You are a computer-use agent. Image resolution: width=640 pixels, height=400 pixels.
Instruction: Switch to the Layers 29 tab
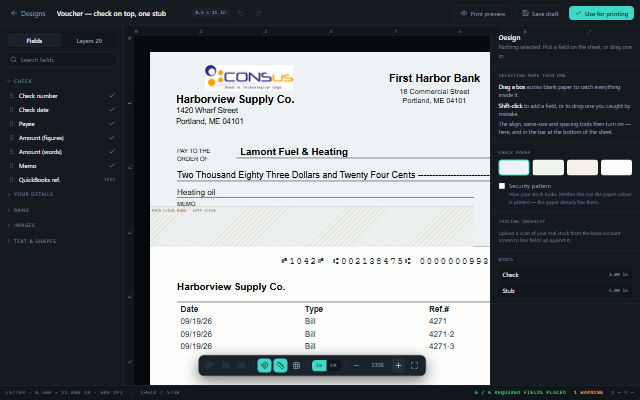pos(89,41)
